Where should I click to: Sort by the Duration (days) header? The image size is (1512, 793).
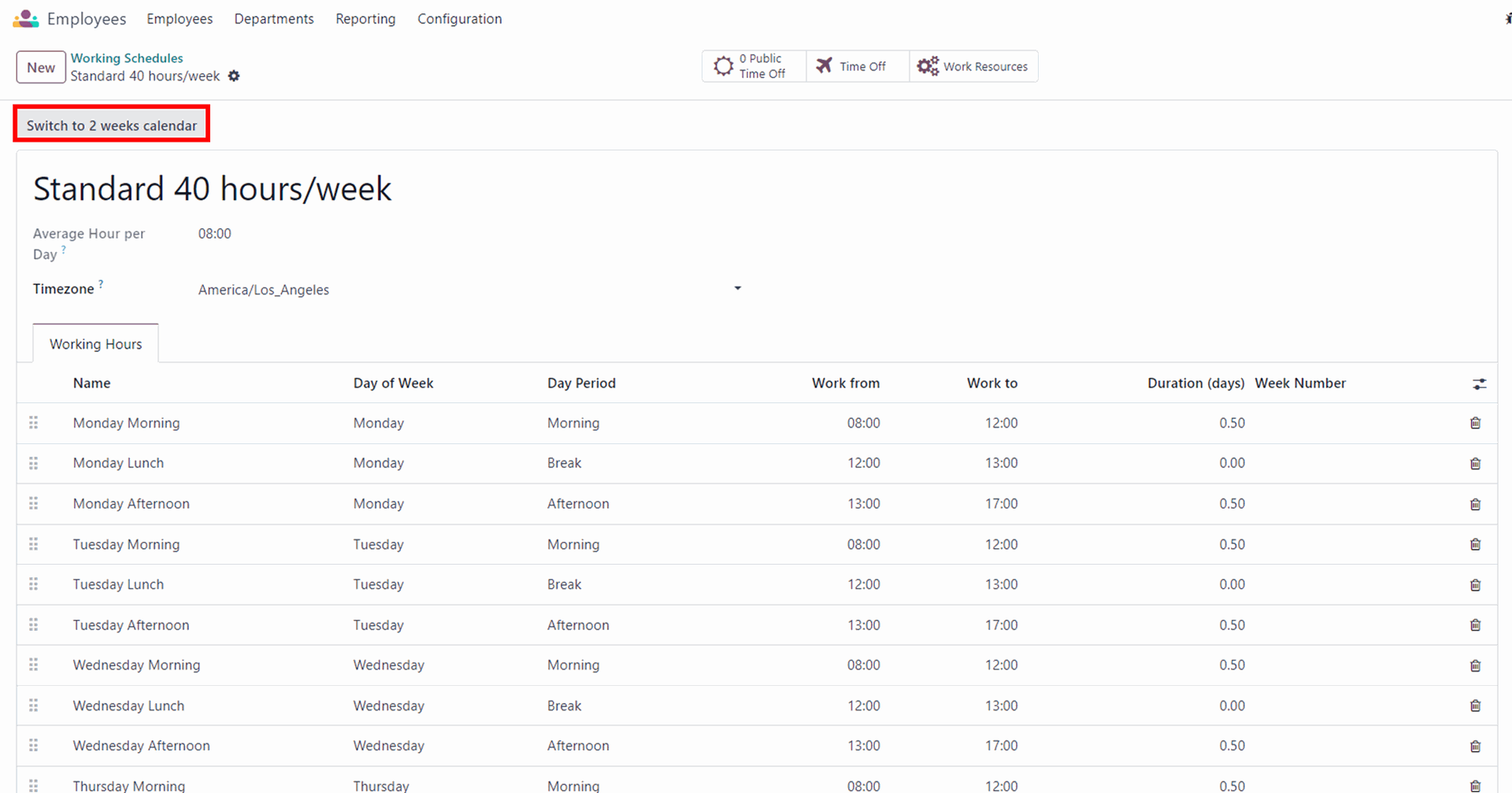pyautogui.click(x=1195, y=384)
